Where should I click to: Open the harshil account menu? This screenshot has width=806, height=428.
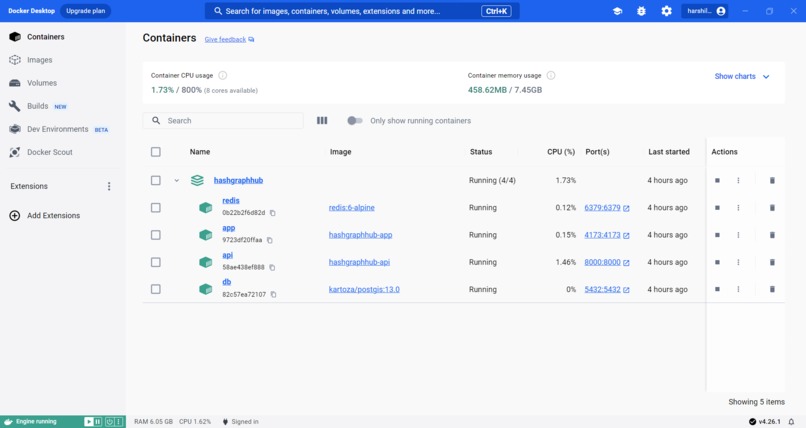(x=705, y=11)
